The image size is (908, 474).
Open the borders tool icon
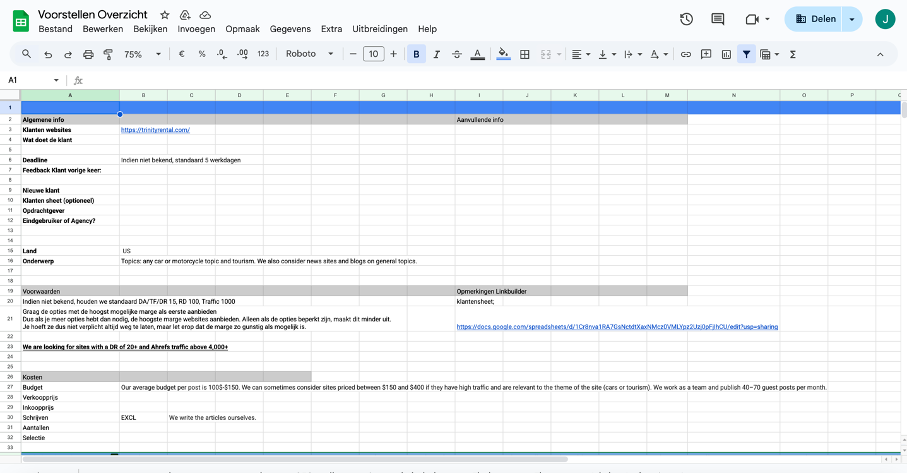[525, 54]
